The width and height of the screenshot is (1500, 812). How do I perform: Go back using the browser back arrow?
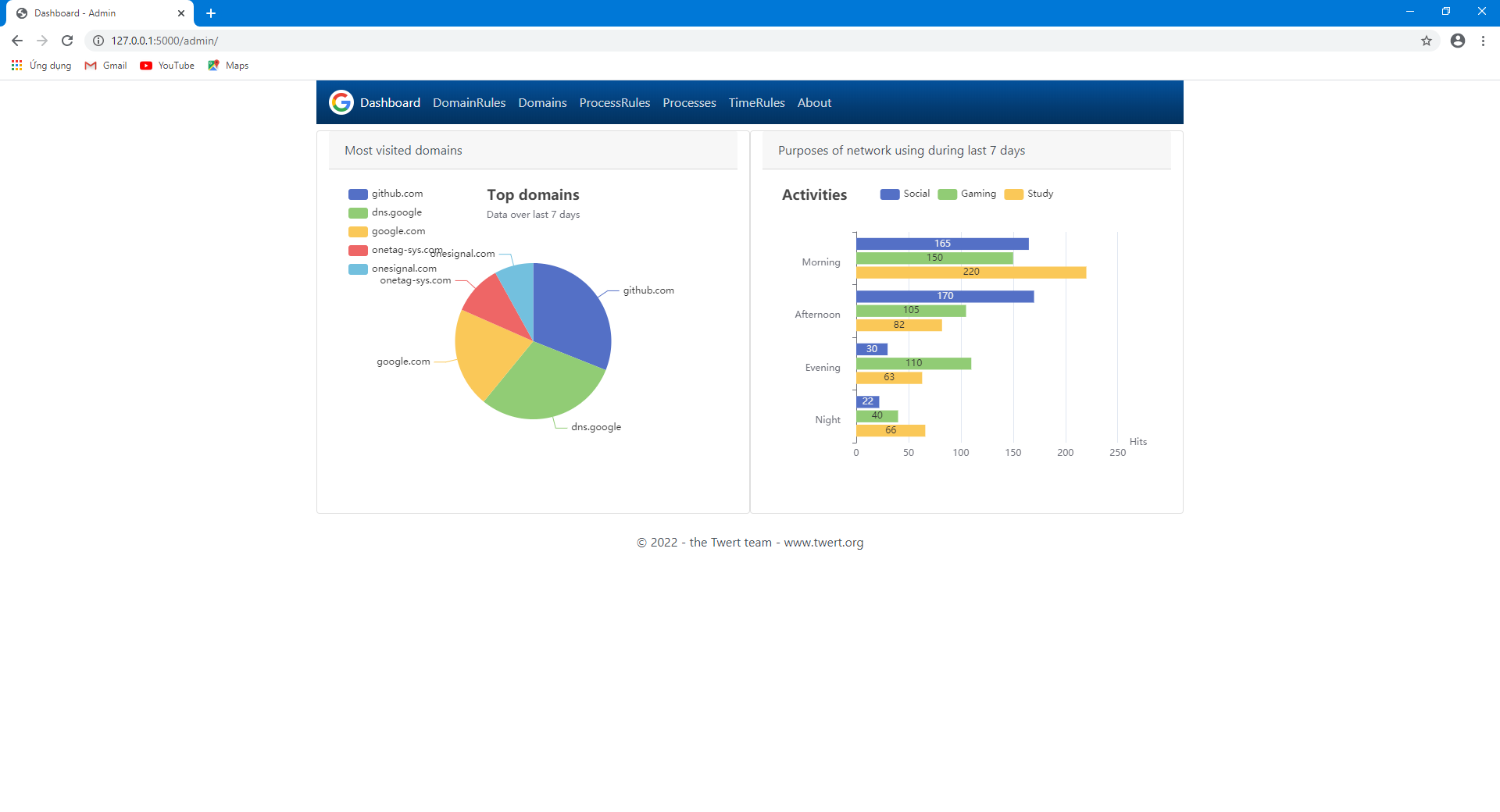pyautogui.click(x=17, y=41)
